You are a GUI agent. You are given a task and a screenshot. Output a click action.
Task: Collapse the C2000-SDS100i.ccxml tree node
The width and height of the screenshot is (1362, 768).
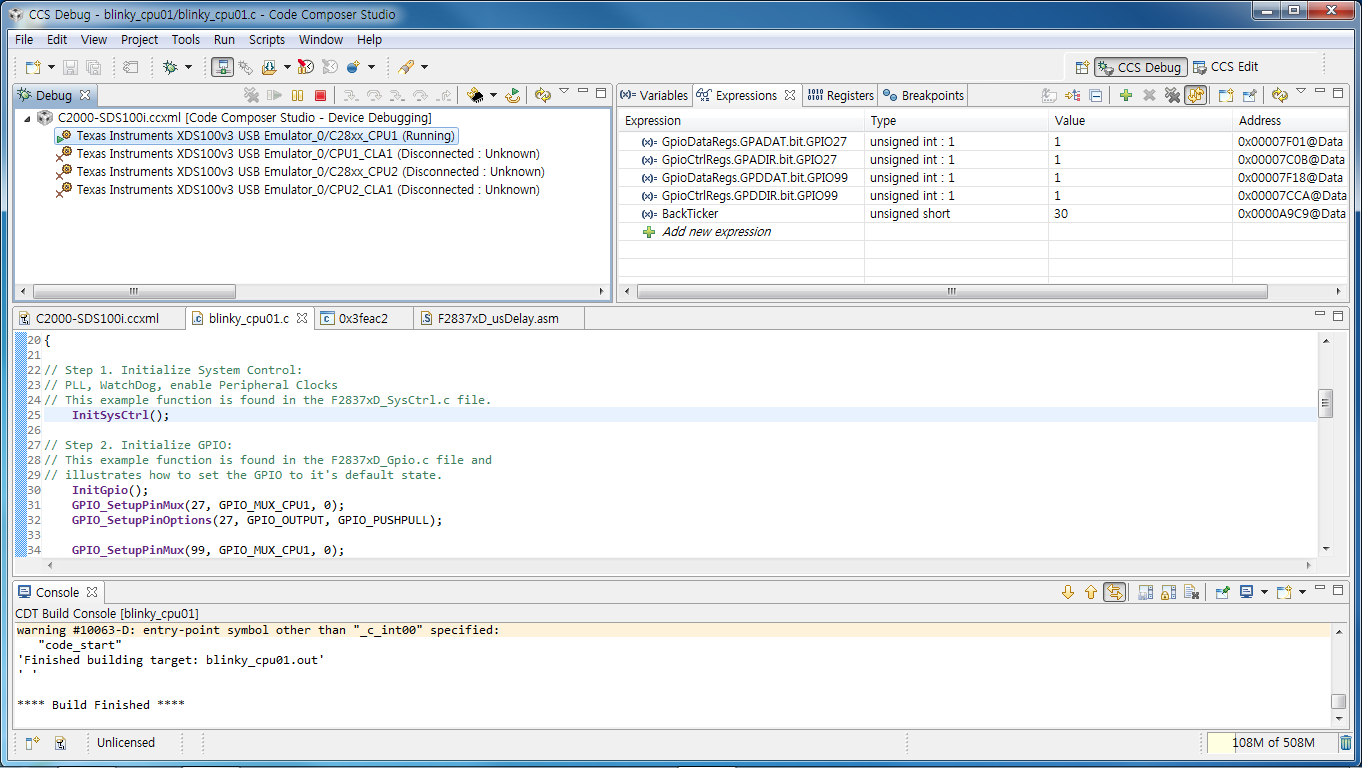click(27, 118)
